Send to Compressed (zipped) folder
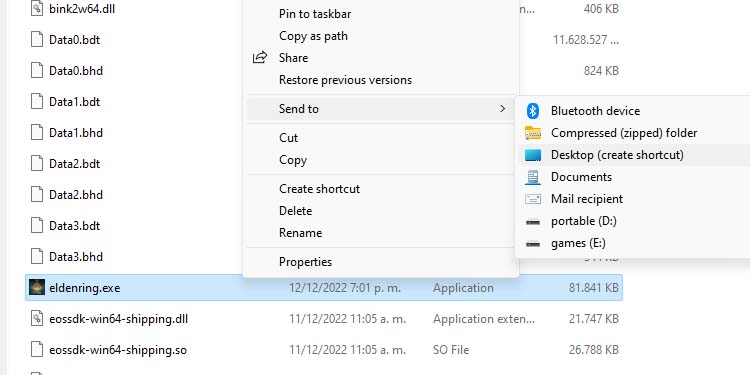The image size is (750, 375). pyautogui.click(x=624, y=133)
